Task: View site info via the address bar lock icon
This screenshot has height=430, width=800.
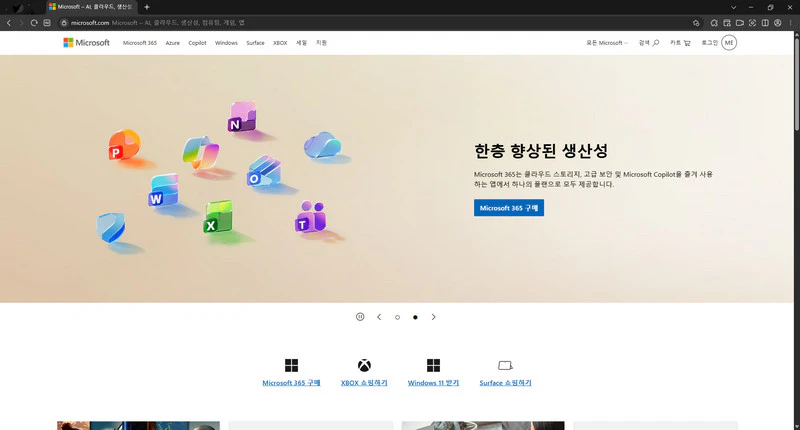Action: pyautogui.click(x=64, y=22)
